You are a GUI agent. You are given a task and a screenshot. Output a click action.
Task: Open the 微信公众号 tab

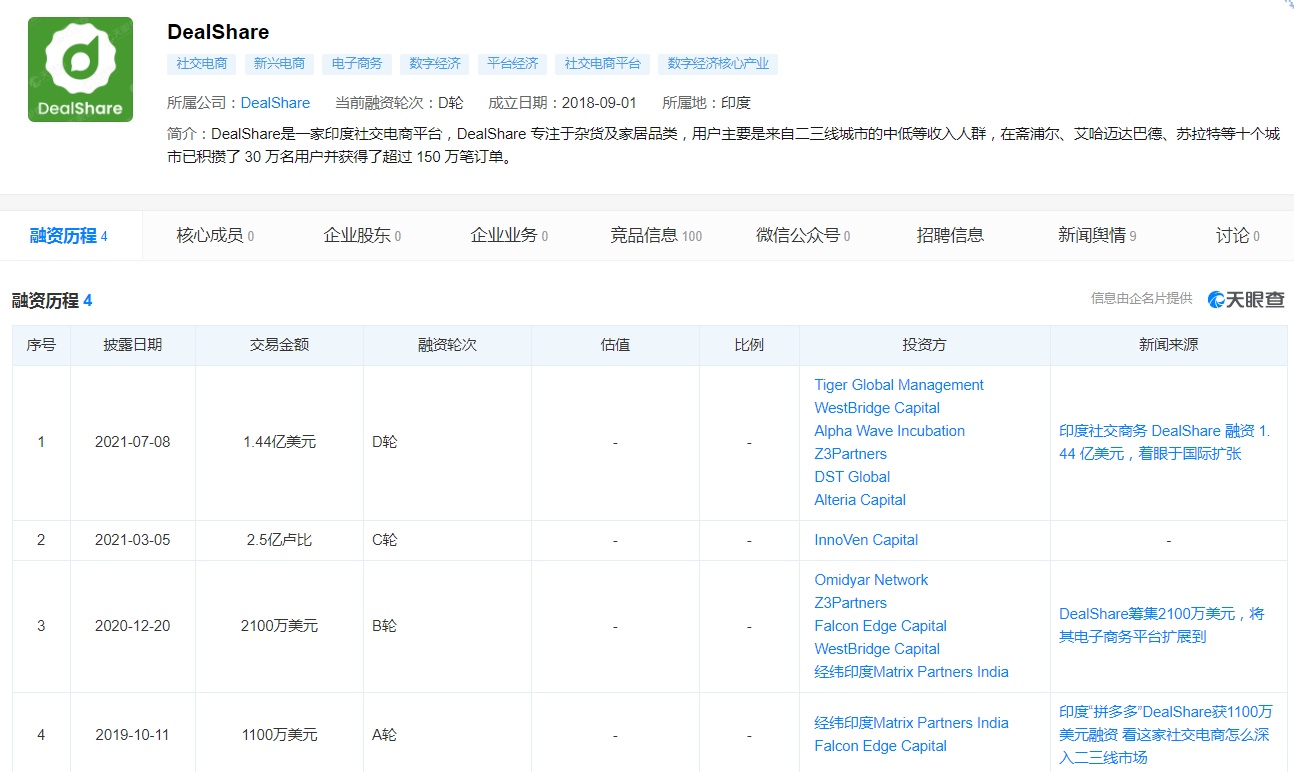[x=802, y=236]
